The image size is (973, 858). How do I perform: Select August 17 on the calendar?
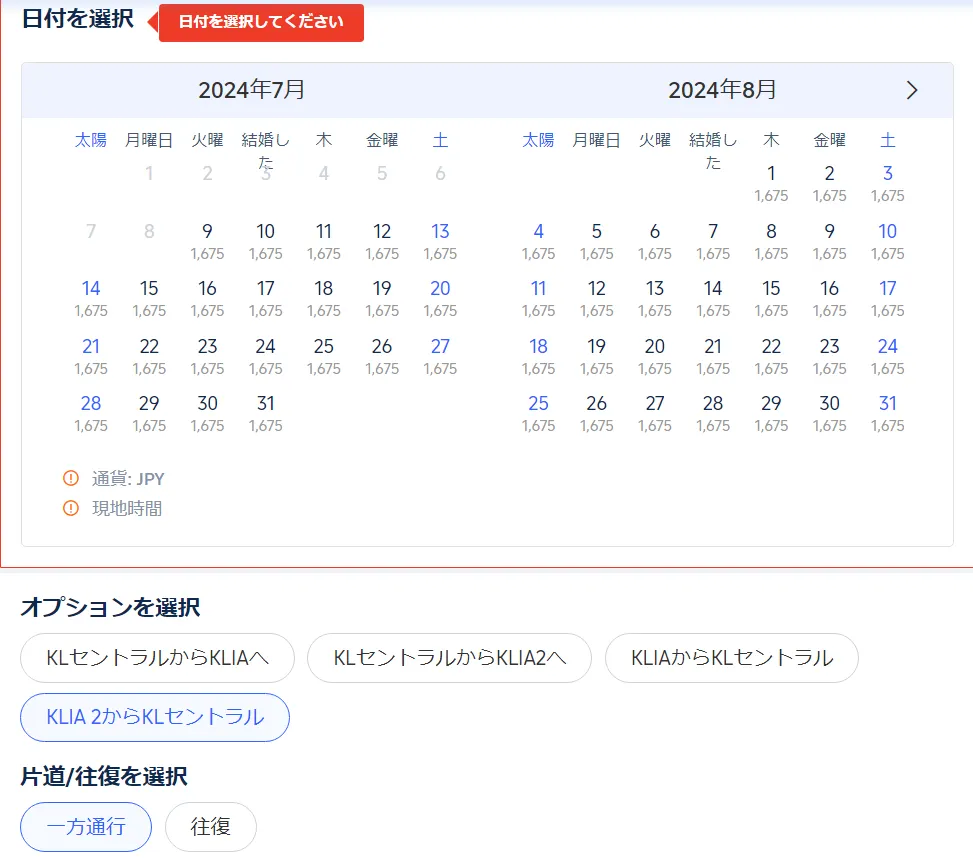click(x=888, y=288)
